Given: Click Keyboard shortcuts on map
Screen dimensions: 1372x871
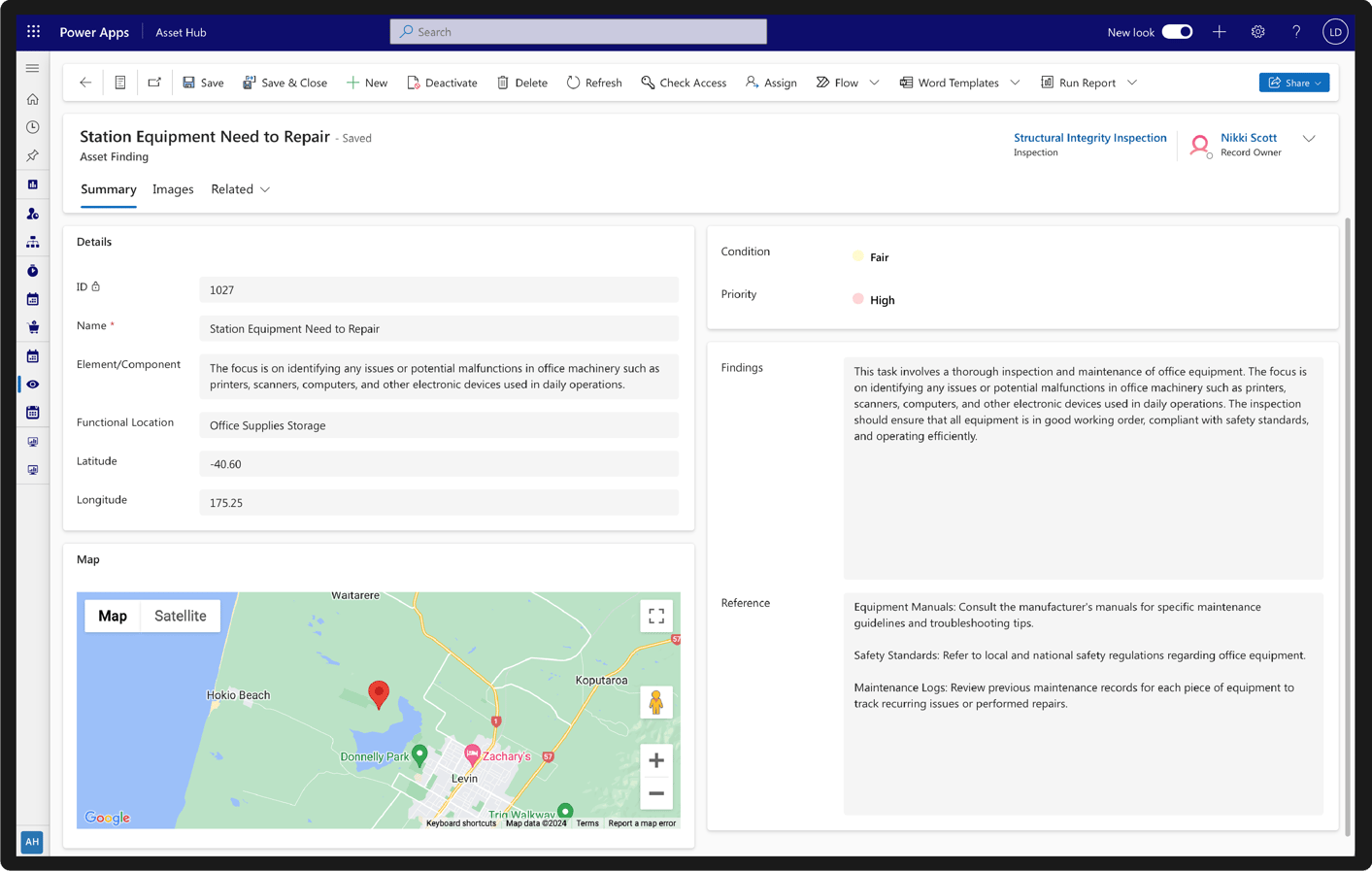Looking at the screenshot, I should (461, 823).
